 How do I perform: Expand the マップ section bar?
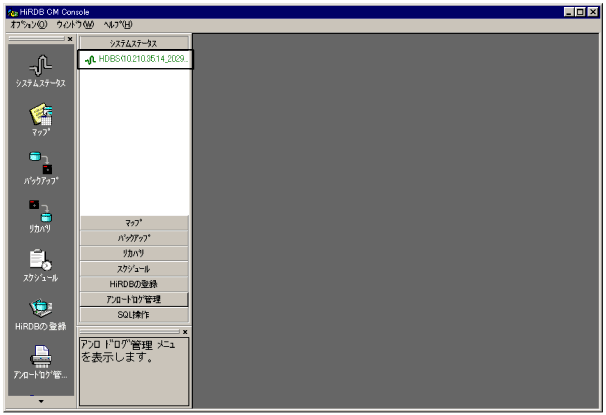tap(134, 223)
